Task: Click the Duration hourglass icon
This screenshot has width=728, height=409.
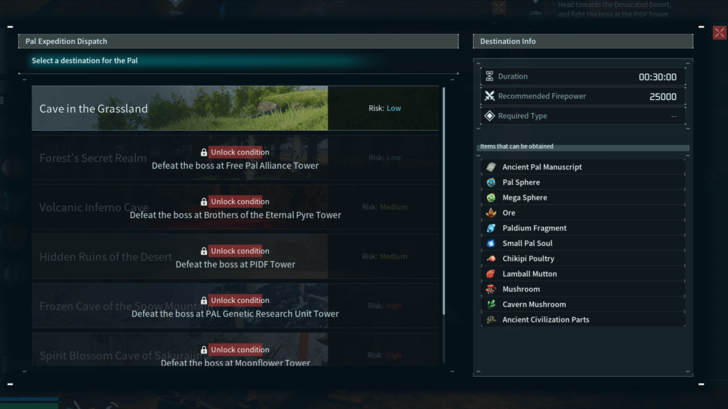Action: point(489,76)
